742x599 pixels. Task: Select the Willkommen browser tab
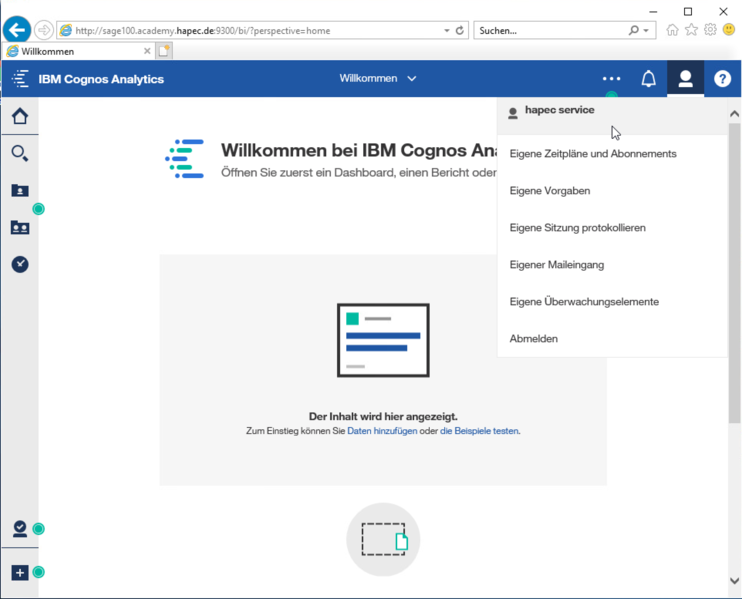[78, 51]
